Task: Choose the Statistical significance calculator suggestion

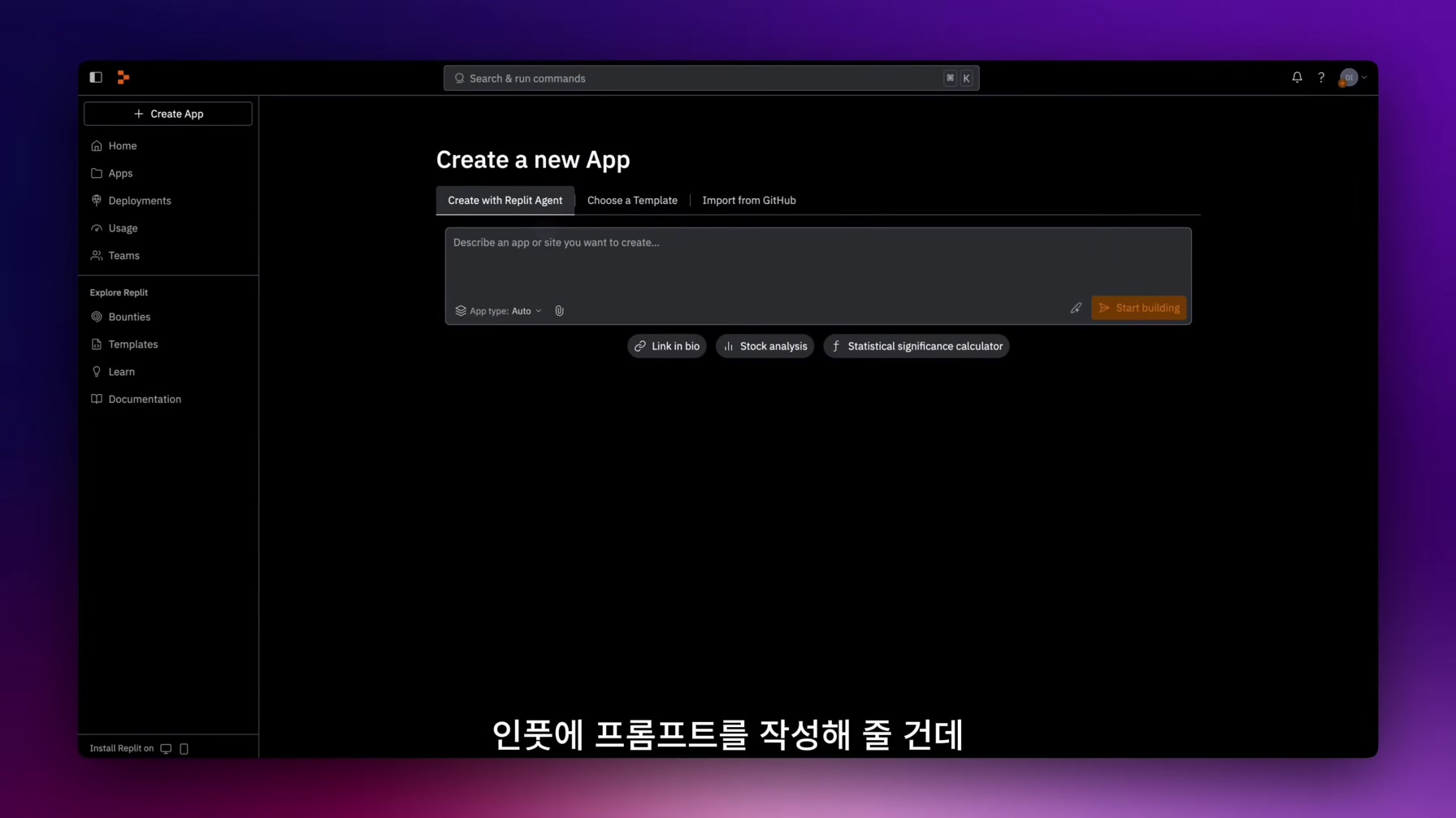Action: 916,346
